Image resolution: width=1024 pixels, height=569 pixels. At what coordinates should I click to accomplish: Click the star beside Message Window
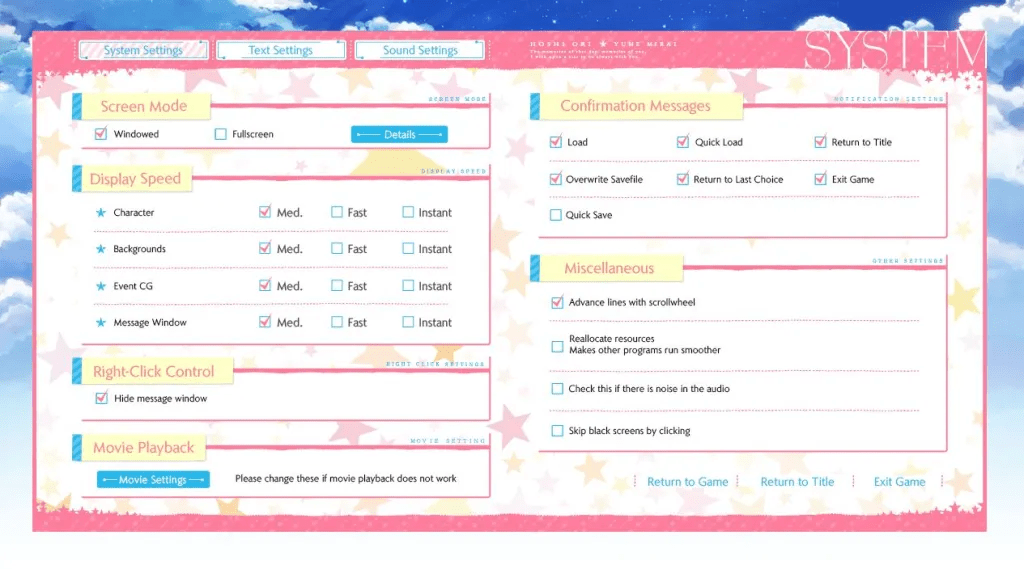pyautogui.click(x=101, y=323)
